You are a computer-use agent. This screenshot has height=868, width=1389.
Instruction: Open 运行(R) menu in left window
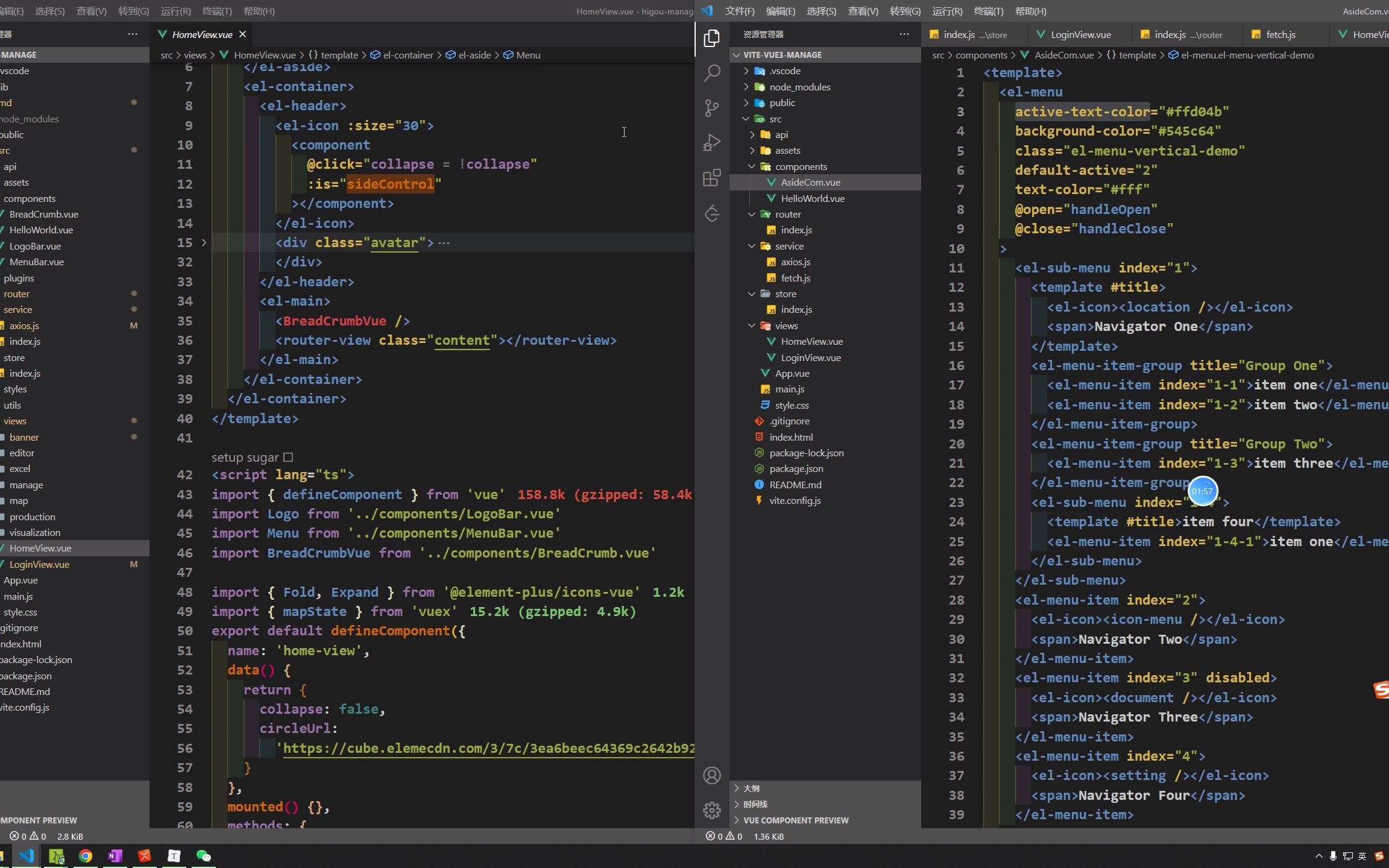[176, 11]
